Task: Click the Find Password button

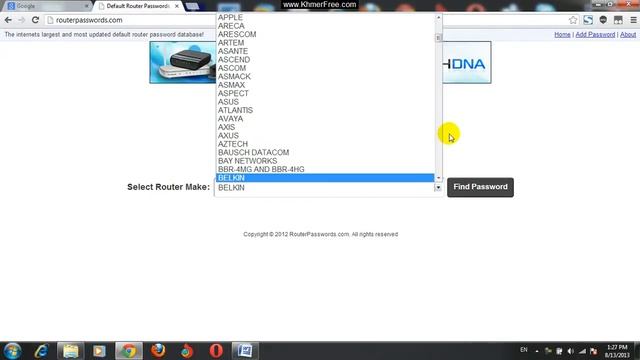Action: click(x=480, y=187)
